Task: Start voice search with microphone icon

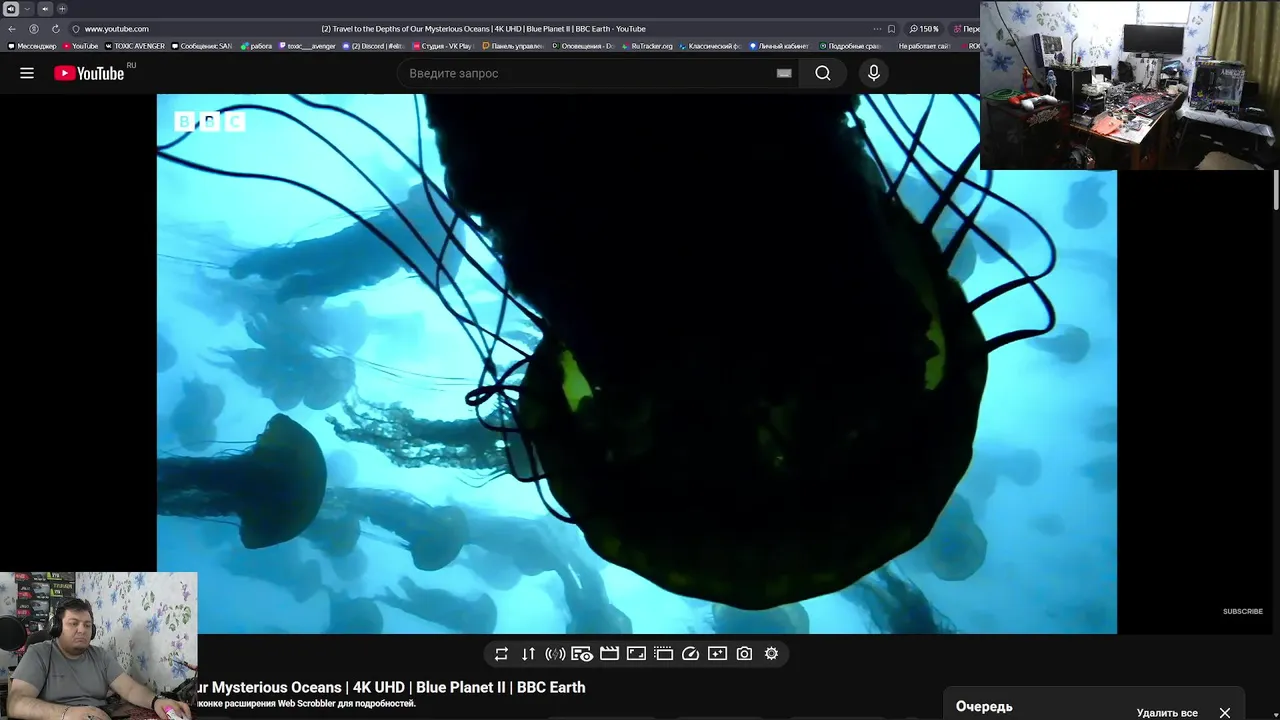Action: tap(874, 73)
